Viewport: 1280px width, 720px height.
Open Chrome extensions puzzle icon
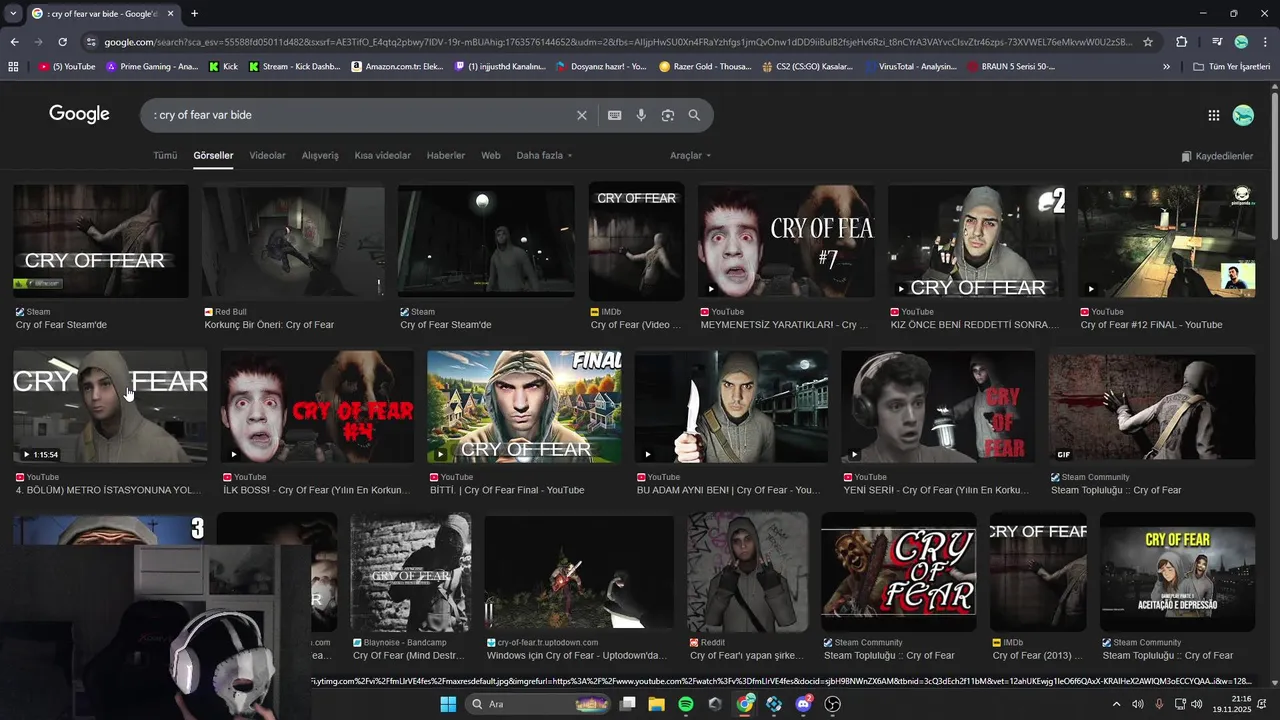pyautogui.click(x=1181, y=42)
